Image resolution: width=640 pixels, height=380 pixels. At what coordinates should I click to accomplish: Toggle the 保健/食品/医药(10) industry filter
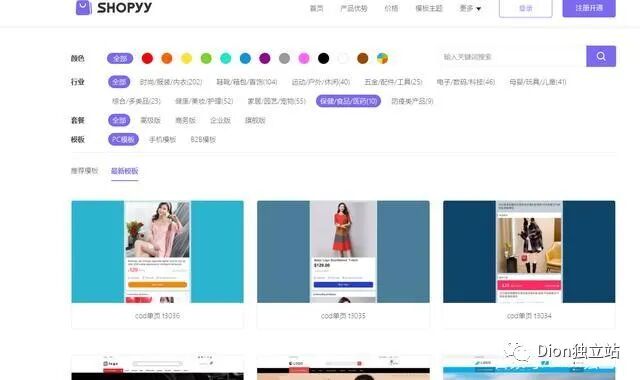pos(349,101)
